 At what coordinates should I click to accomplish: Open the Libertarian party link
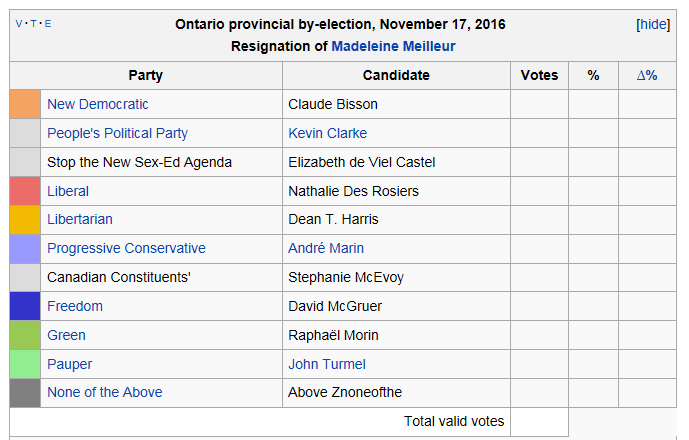coord(80,219)
